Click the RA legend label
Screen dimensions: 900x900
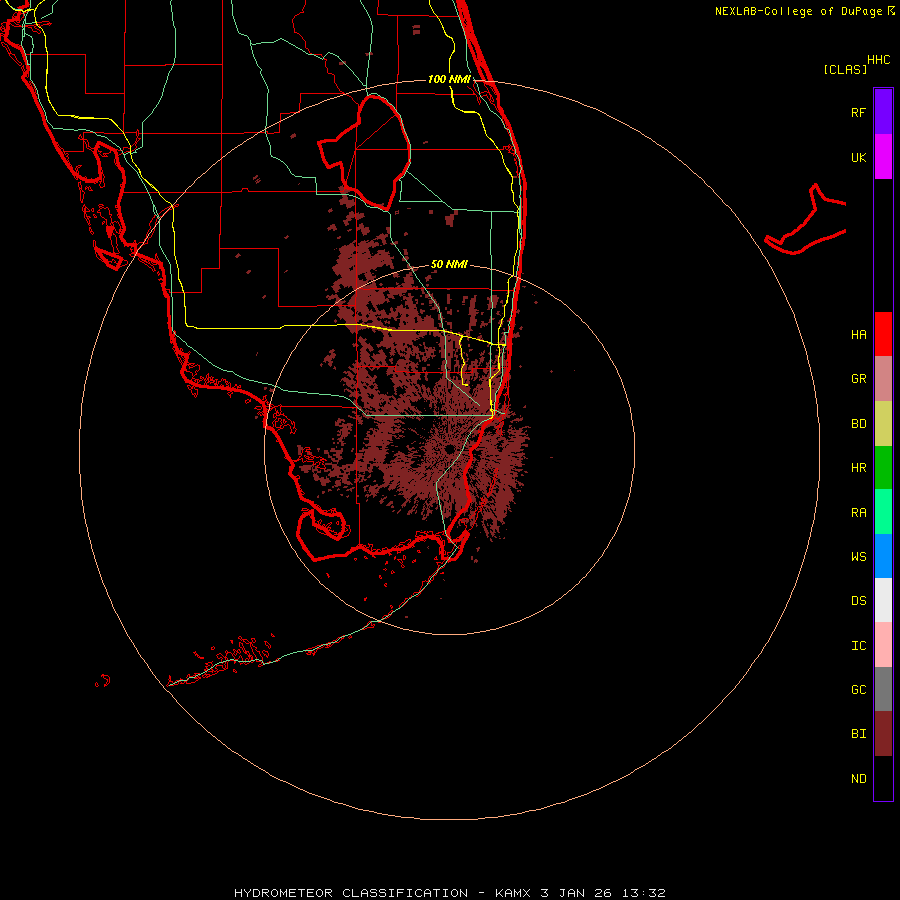[858, 513]
